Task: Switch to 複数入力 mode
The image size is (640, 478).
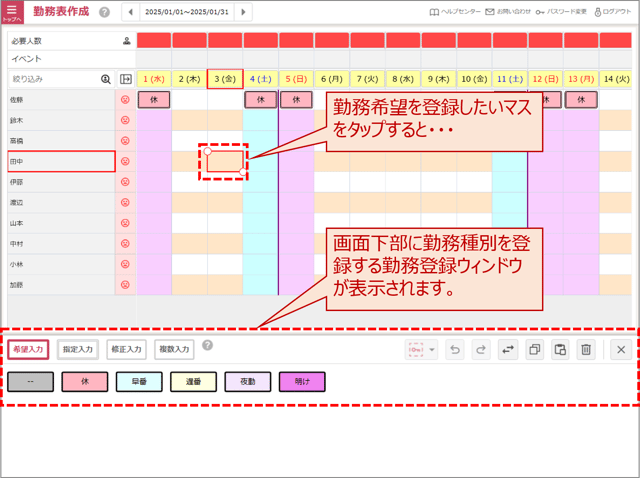Action: [174, 349]
